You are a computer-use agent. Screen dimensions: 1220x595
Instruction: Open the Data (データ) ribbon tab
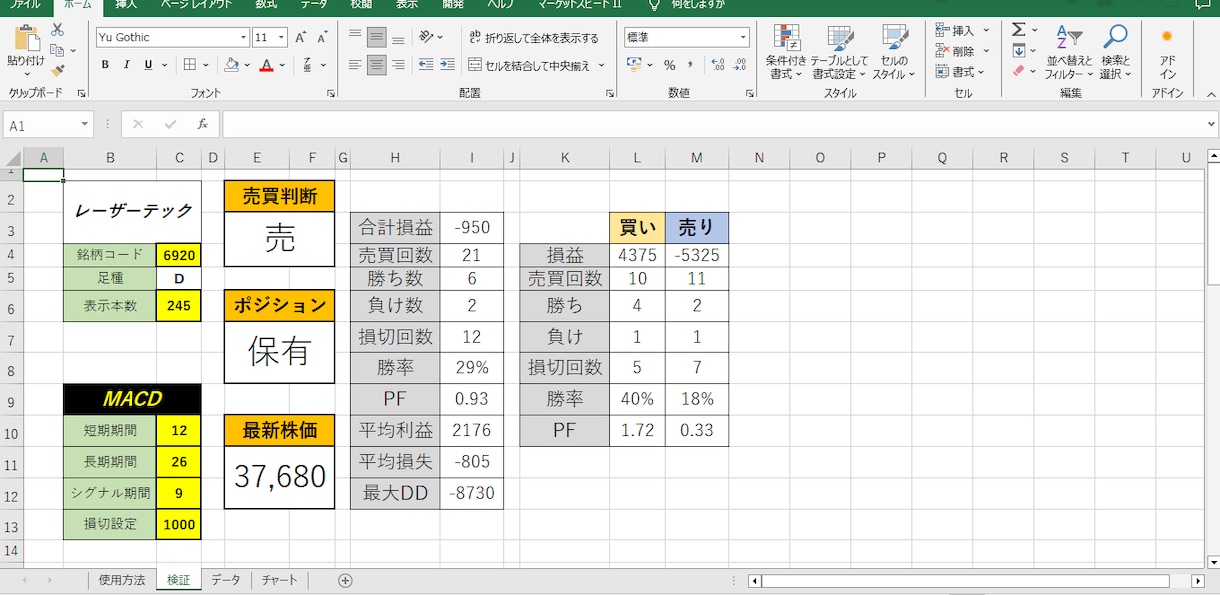tap(313, 4)
